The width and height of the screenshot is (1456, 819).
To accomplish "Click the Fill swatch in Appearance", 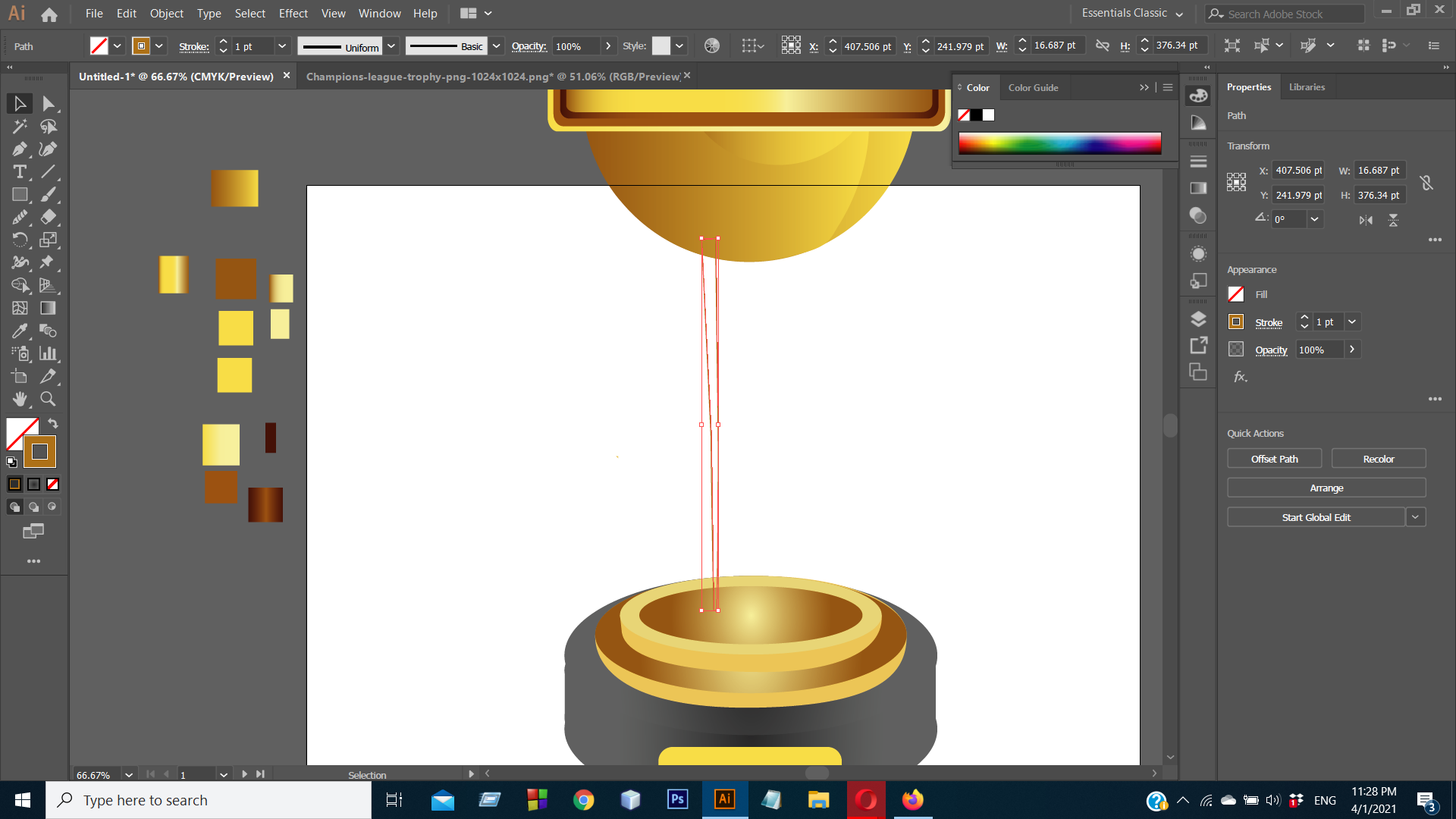I will pos(1236,294).
